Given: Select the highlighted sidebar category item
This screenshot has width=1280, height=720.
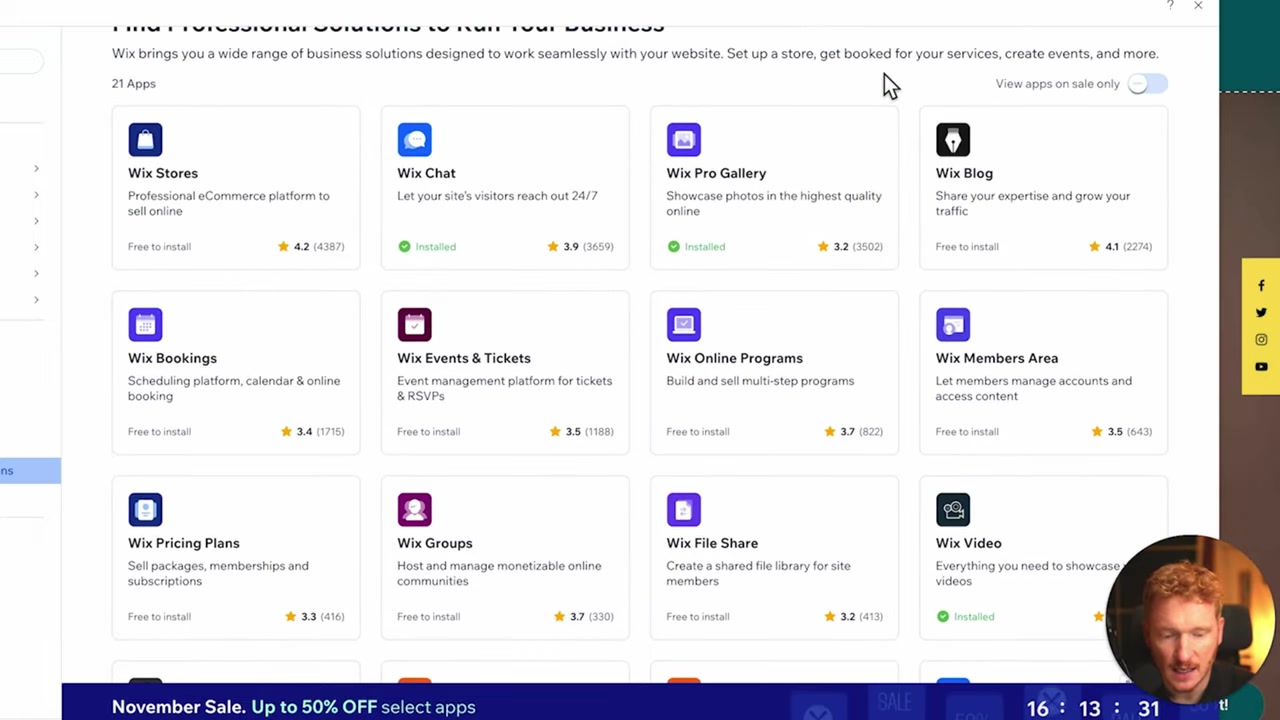Looking at the screenshot, I should 30,470.
